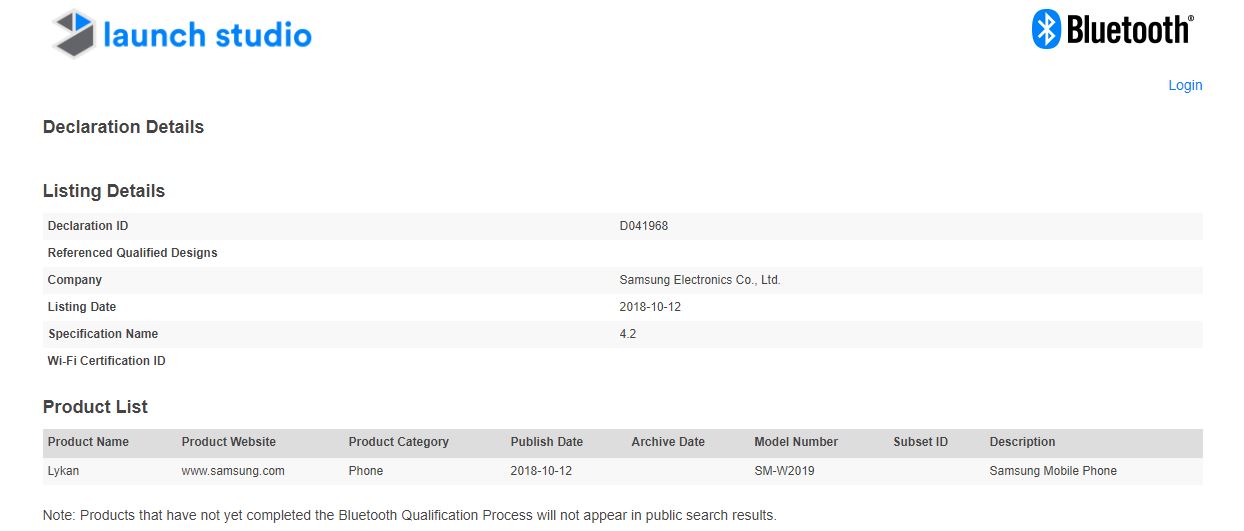Open the Login link
Image resolution: width=1244 pixels, height=531 pixels.
point(1185,85)
